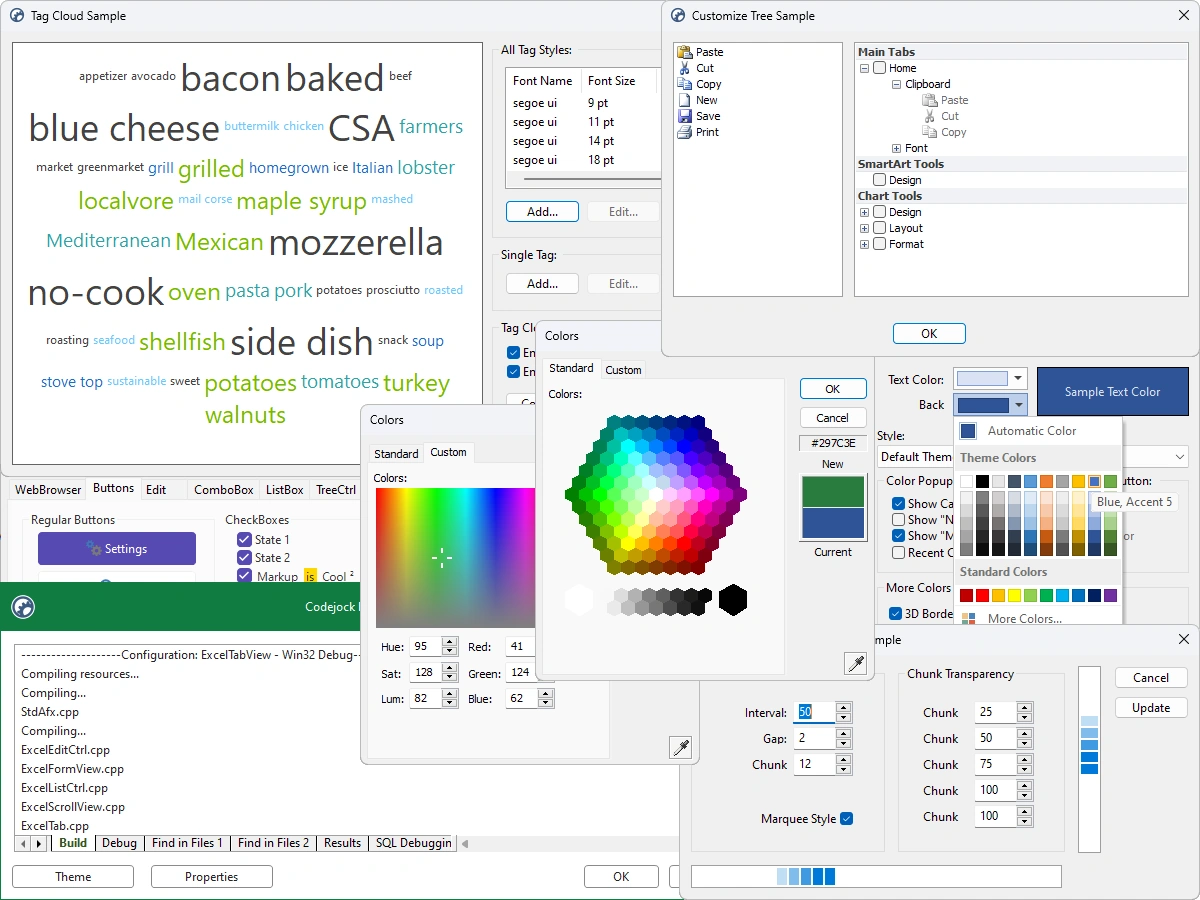Click the right scroll arrow of the output tabs
The height and width of the screenshot is (900, 1200).
click(x=39, y=844)
